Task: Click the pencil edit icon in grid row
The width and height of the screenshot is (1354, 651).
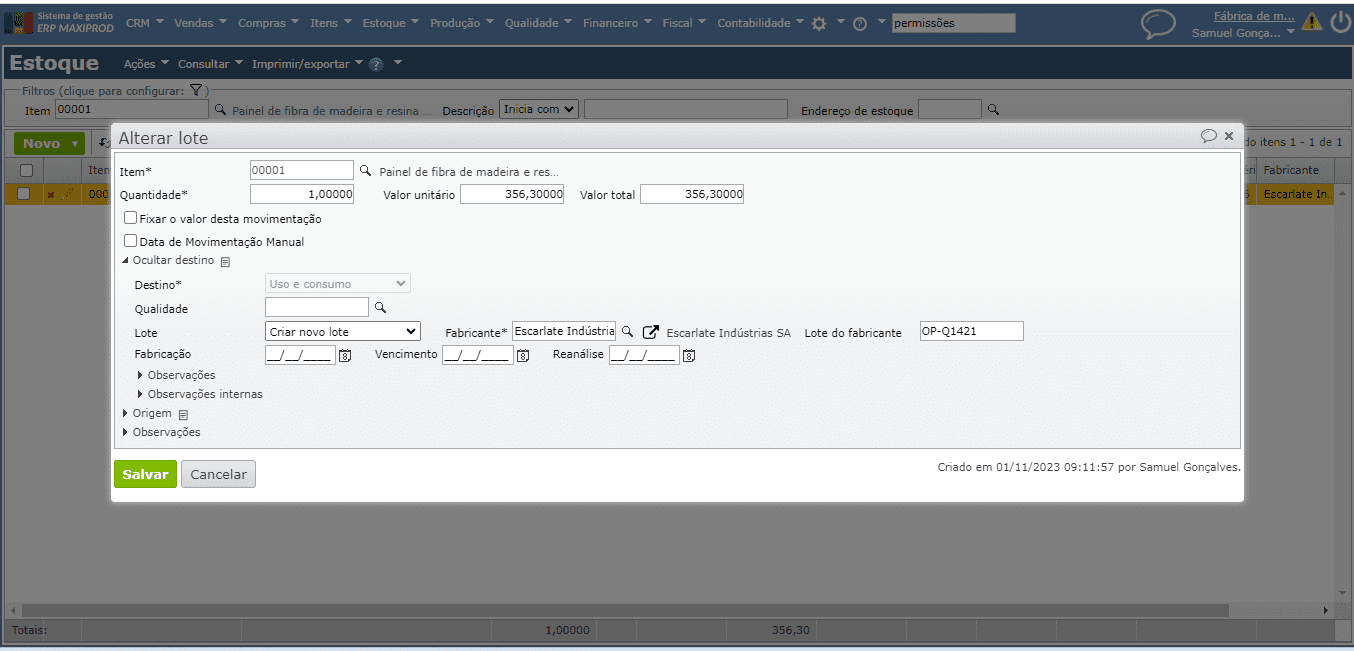Action: pyautogui.click(x=68, y=194)
